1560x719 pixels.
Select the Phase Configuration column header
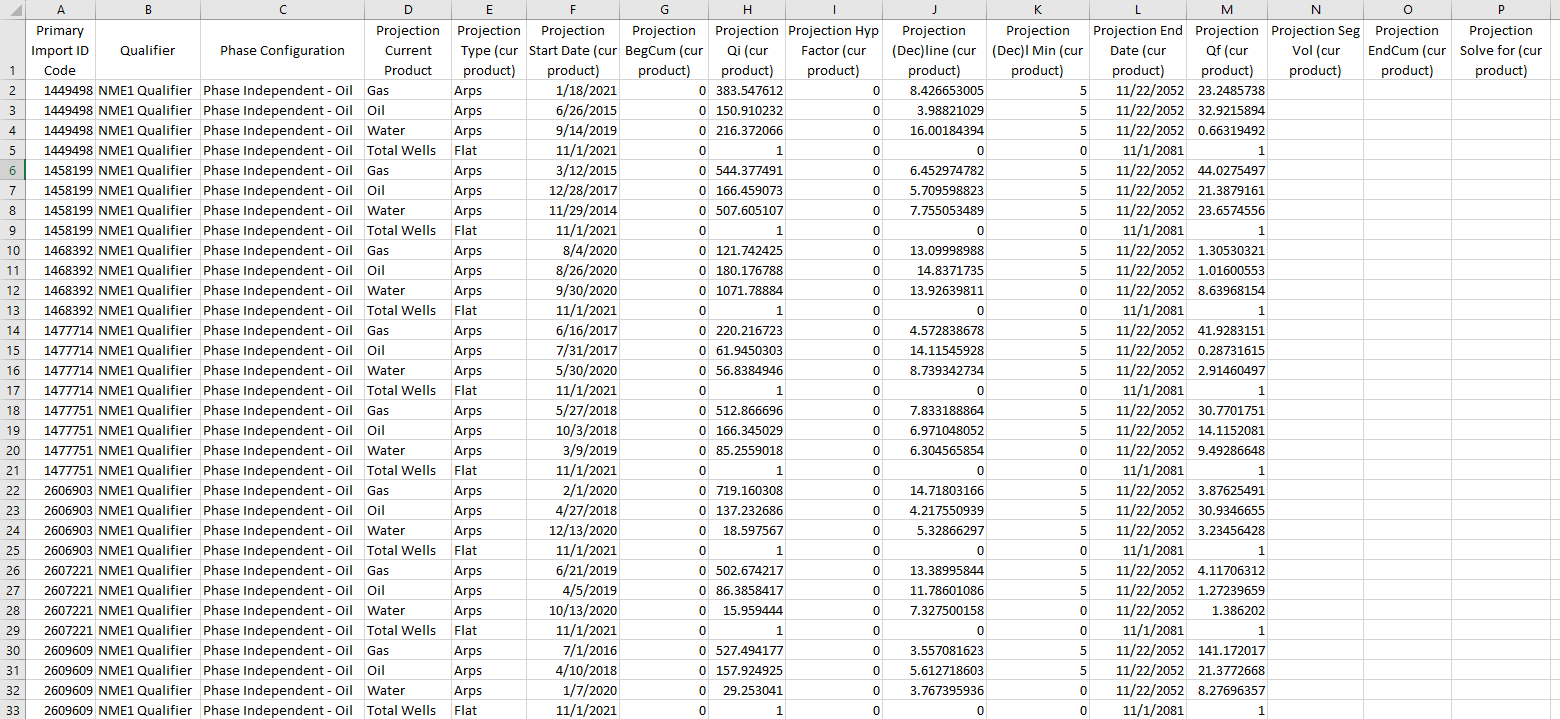(282, 10)
